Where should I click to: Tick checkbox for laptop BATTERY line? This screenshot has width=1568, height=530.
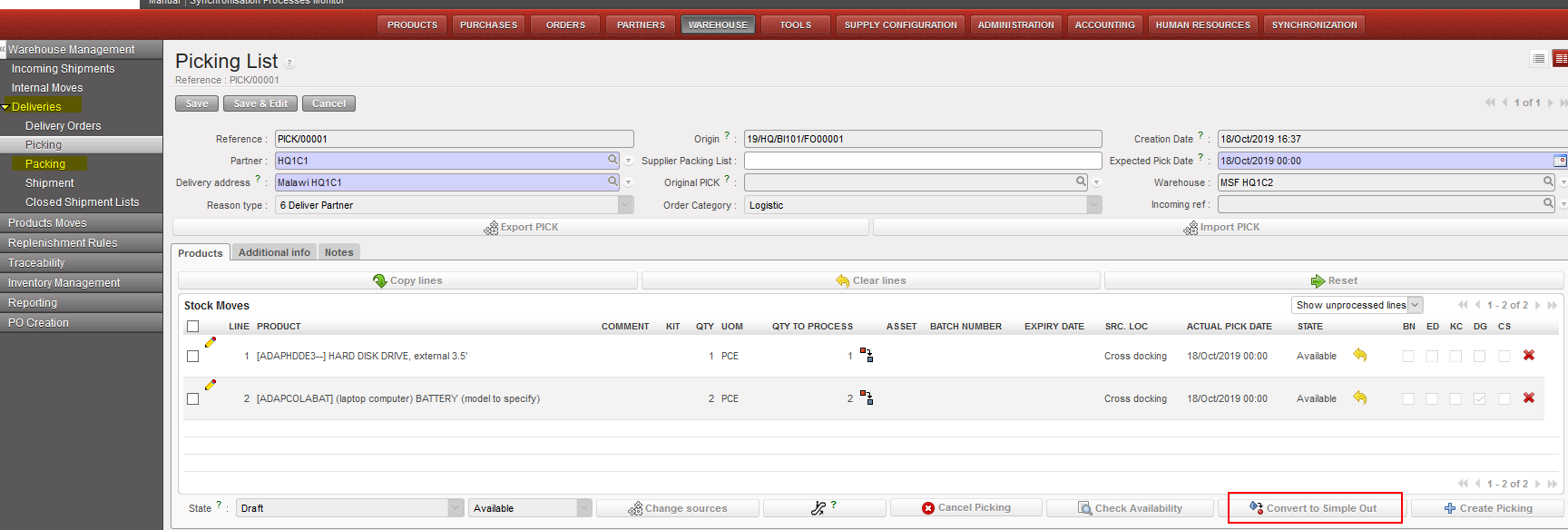tap(192, 398)
